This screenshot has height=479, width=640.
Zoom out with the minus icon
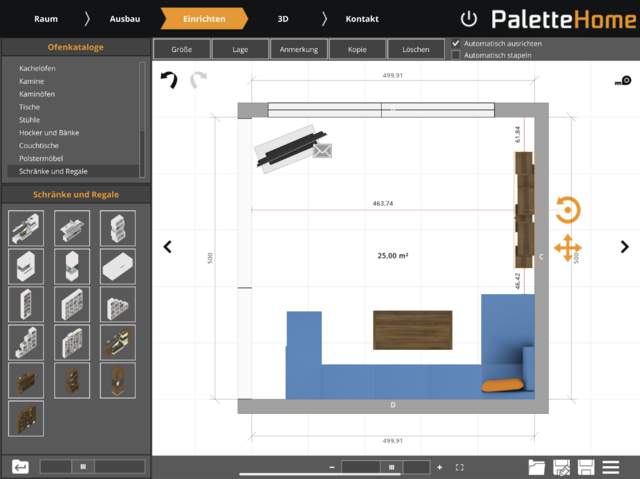click(332, 467)
